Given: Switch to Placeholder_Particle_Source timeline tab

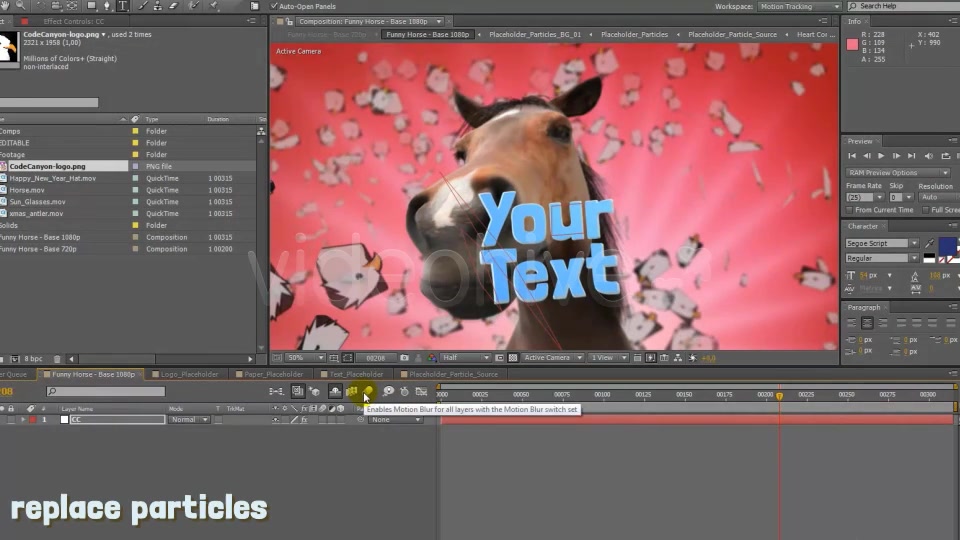Looking at the screenshot, I should (453, 374).
